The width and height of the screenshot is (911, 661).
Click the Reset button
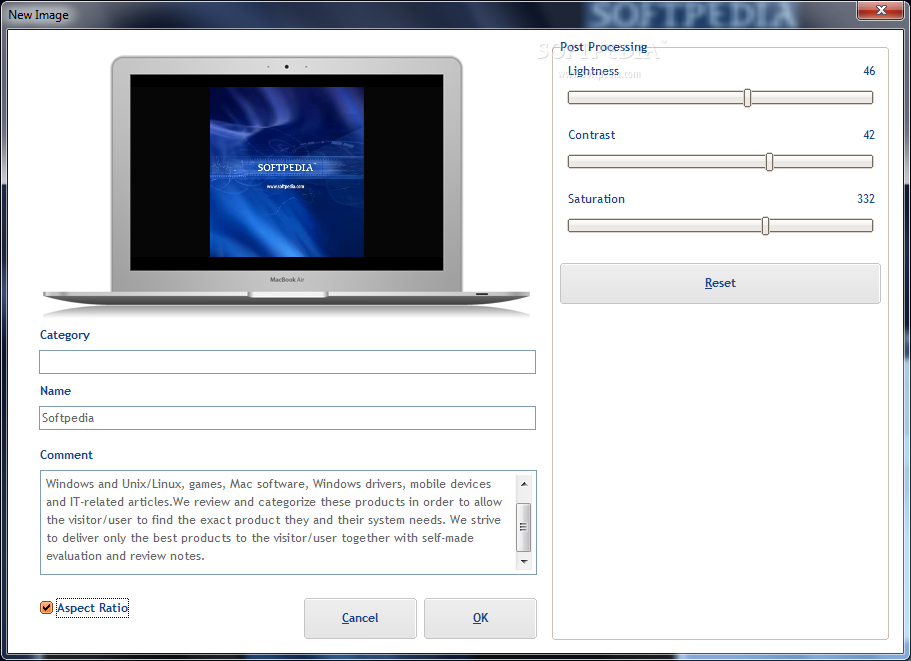(x=720, y=283)
